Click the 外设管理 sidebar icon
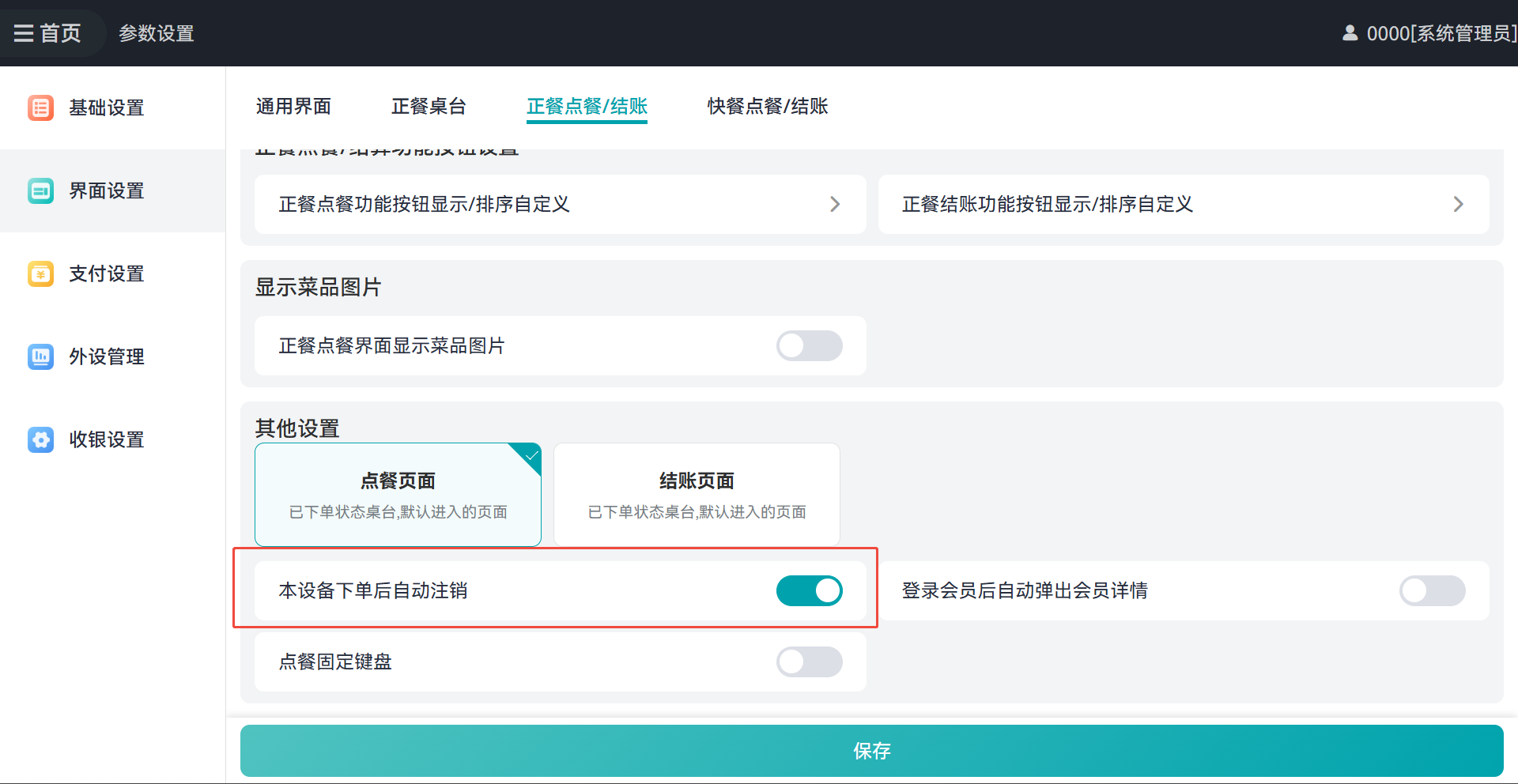This screenshot has width=1518, height=784. pyautogui.click(x=40, y=356)
